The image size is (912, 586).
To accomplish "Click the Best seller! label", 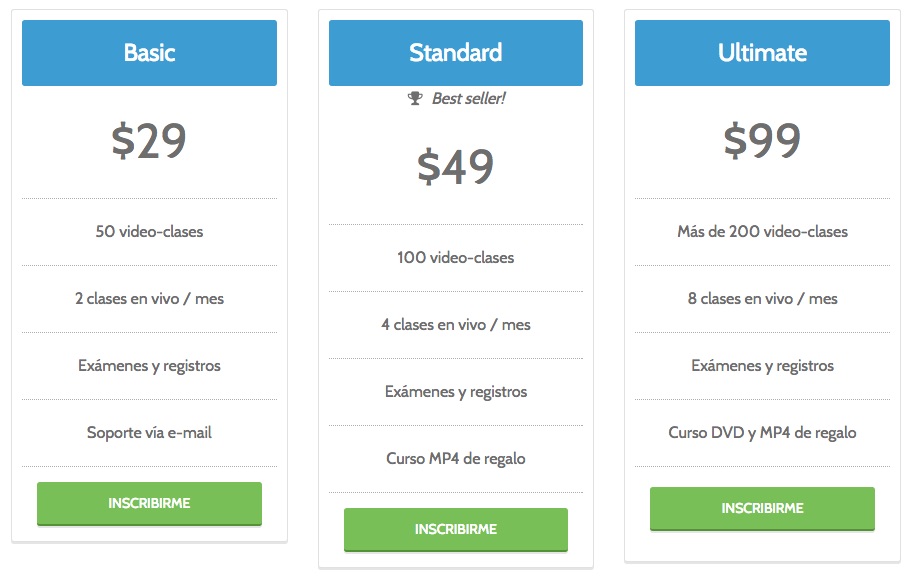I will [469, 98].
